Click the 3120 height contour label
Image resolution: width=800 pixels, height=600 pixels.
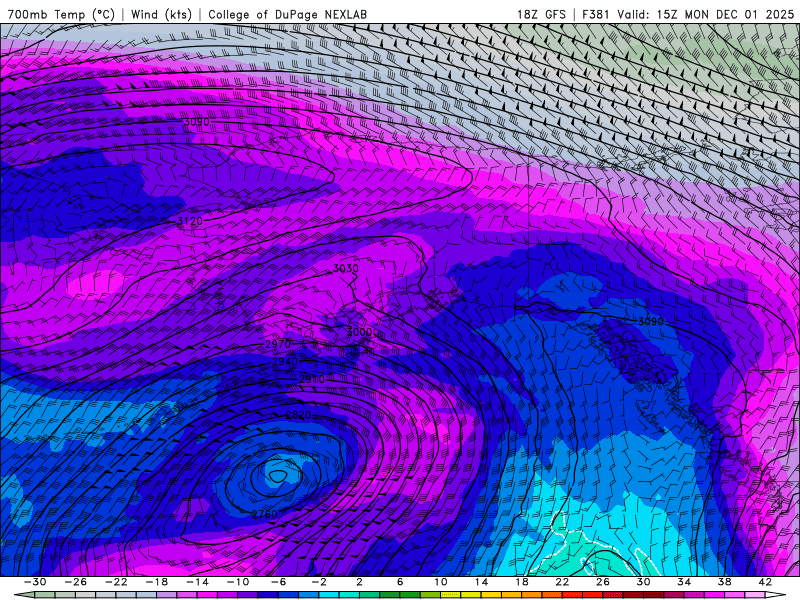pos(190,221)
